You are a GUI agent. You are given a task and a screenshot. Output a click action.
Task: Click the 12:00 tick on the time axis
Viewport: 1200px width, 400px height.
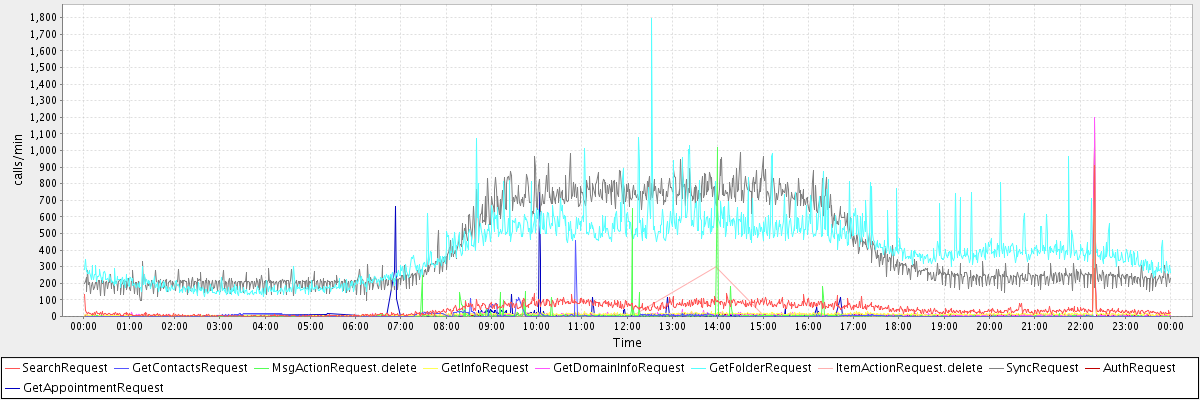point(627,326)
